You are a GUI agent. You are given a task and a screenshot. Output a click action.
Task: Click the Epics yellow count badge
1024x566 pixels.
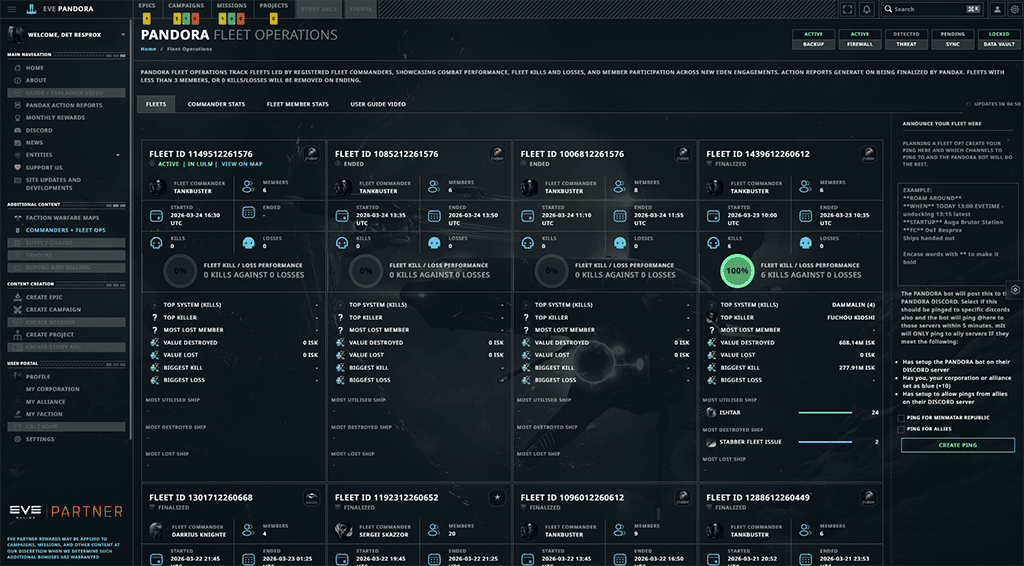tap(146, 18)
